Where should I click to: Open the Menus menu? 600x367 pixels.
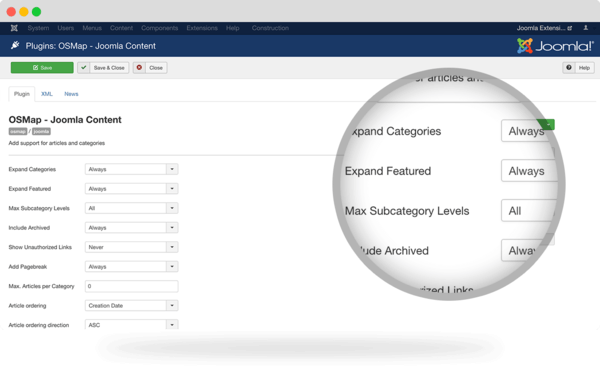(92, 28)
